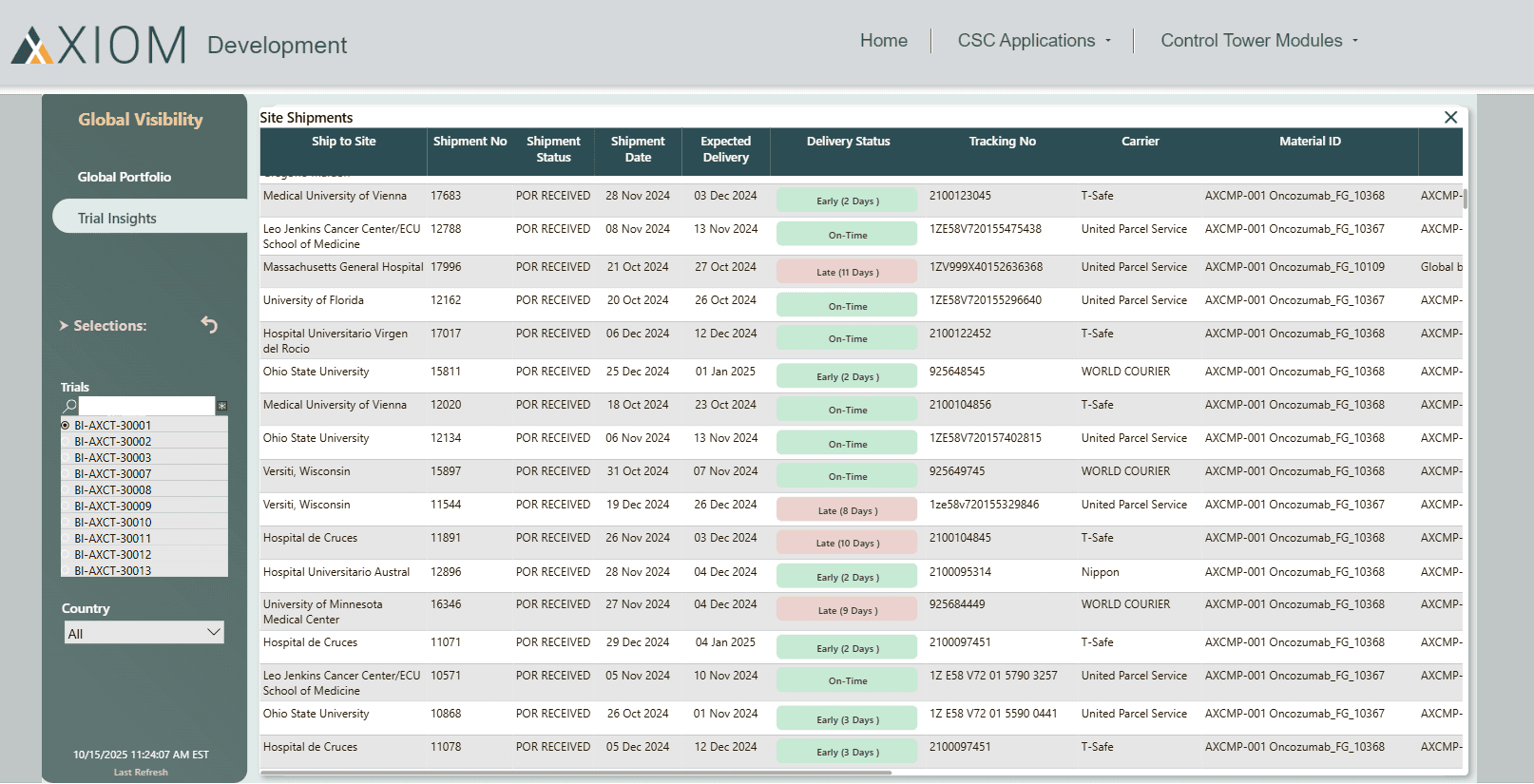
Task: Click expected delivery 01 Jan 2025
Action: [725, 372]
